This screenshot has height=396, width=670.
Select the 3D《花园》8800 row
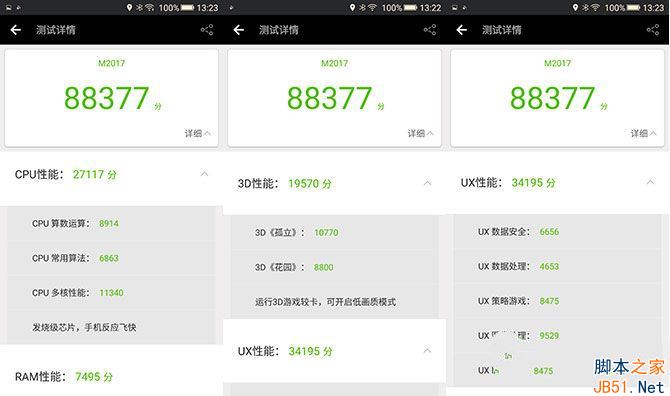click(334, 267)
